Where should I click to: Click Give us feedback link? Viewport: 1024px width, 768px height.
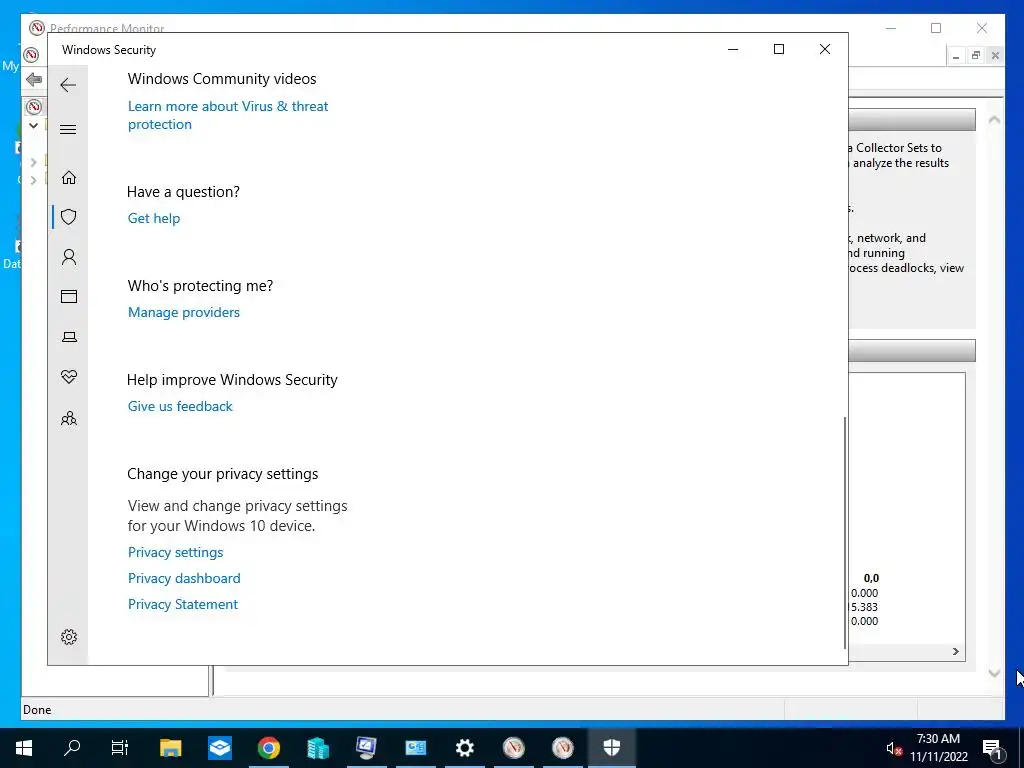180,406
